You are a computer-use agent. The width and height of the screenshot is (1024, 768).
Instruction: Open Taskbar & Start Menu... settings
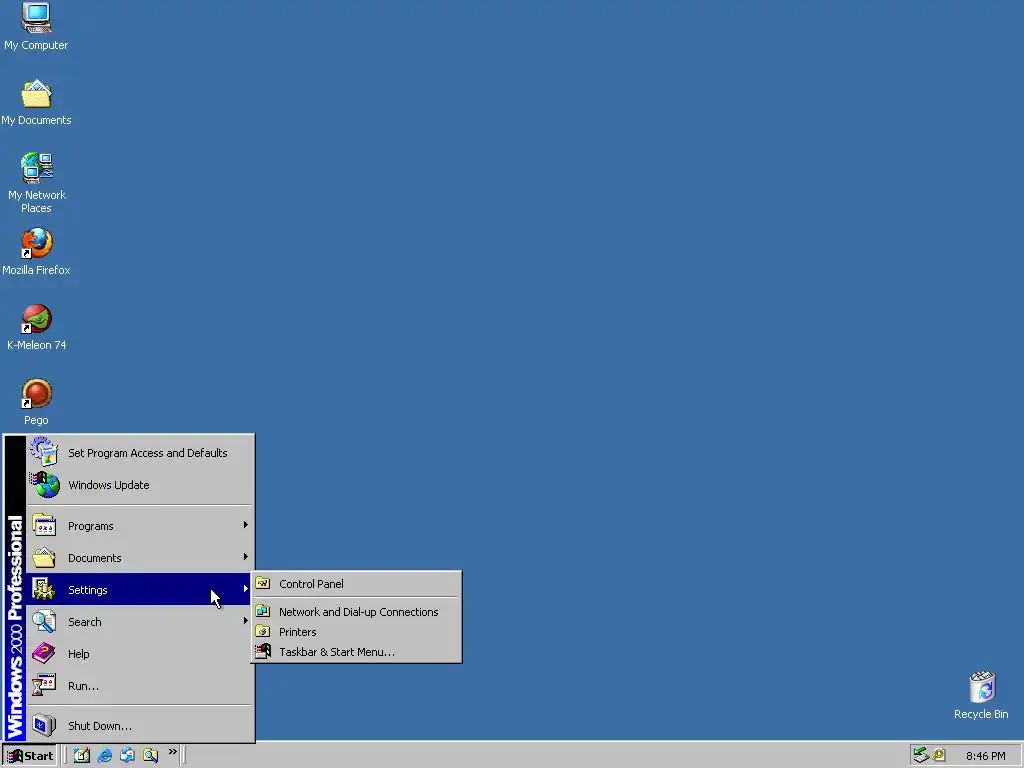tap(357, 652)
